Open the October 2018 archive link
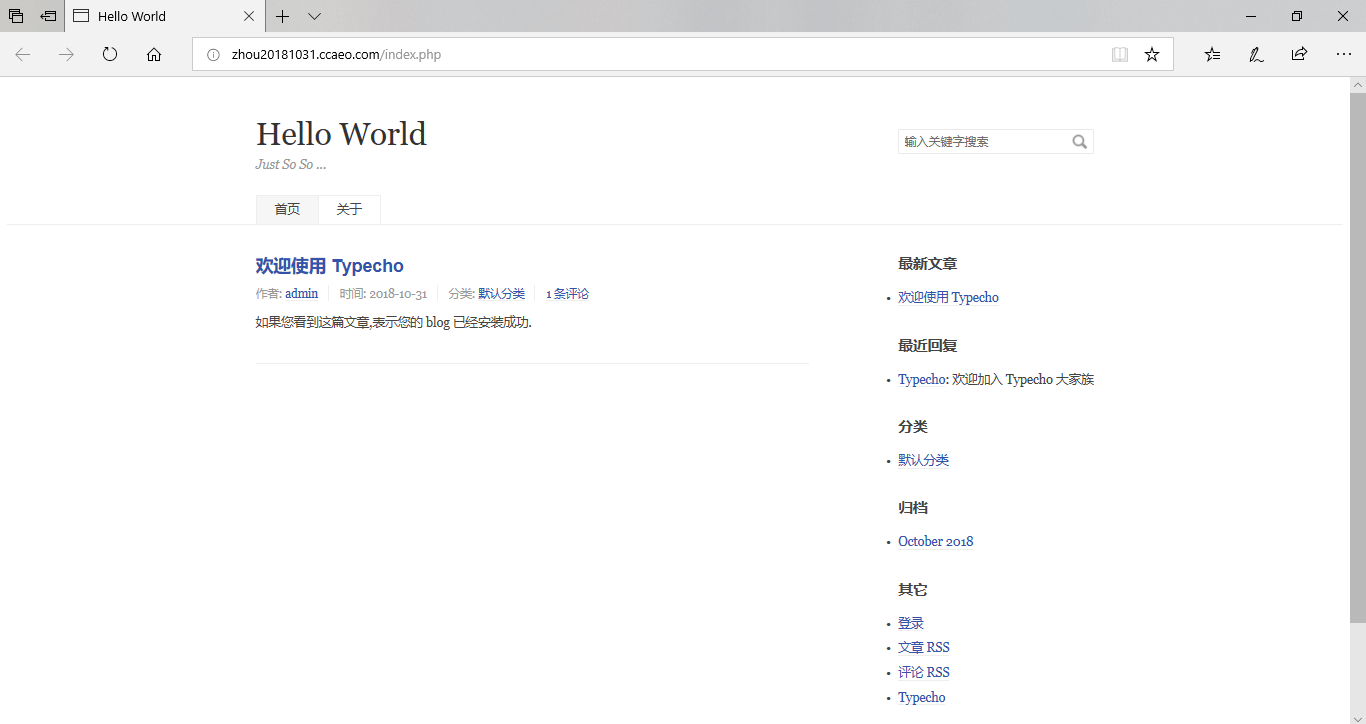1366x724 pixels. click(935, 542)
